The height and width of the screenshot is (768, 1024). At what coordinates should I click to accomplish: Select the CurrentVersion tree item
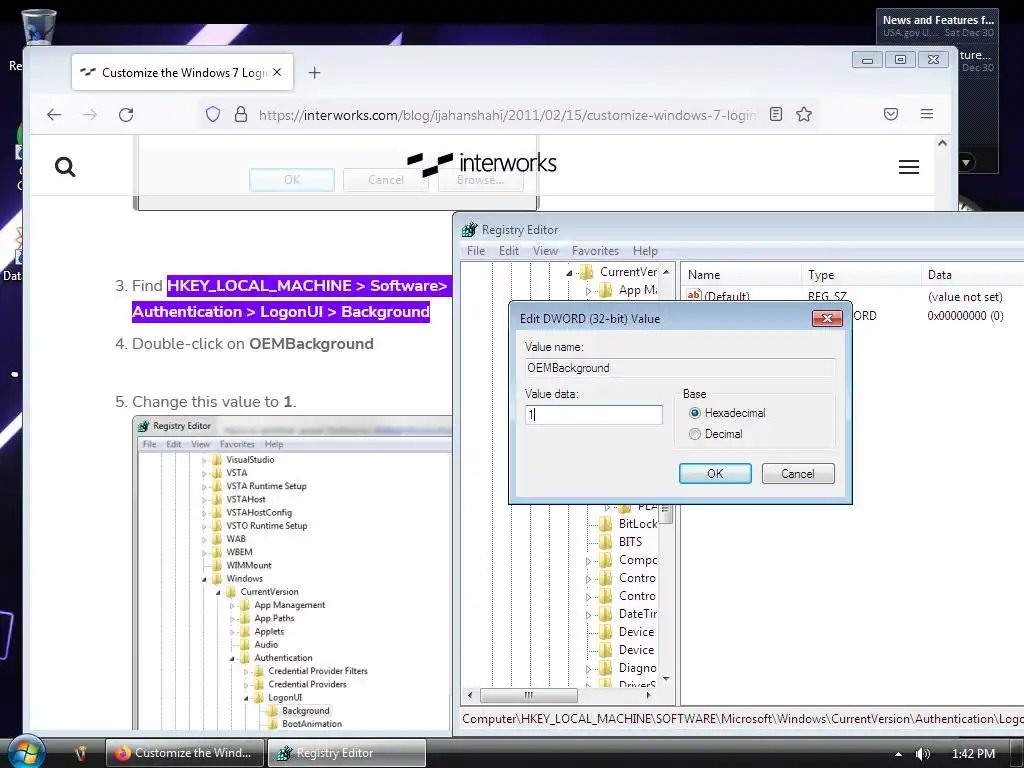coord(628,272)
